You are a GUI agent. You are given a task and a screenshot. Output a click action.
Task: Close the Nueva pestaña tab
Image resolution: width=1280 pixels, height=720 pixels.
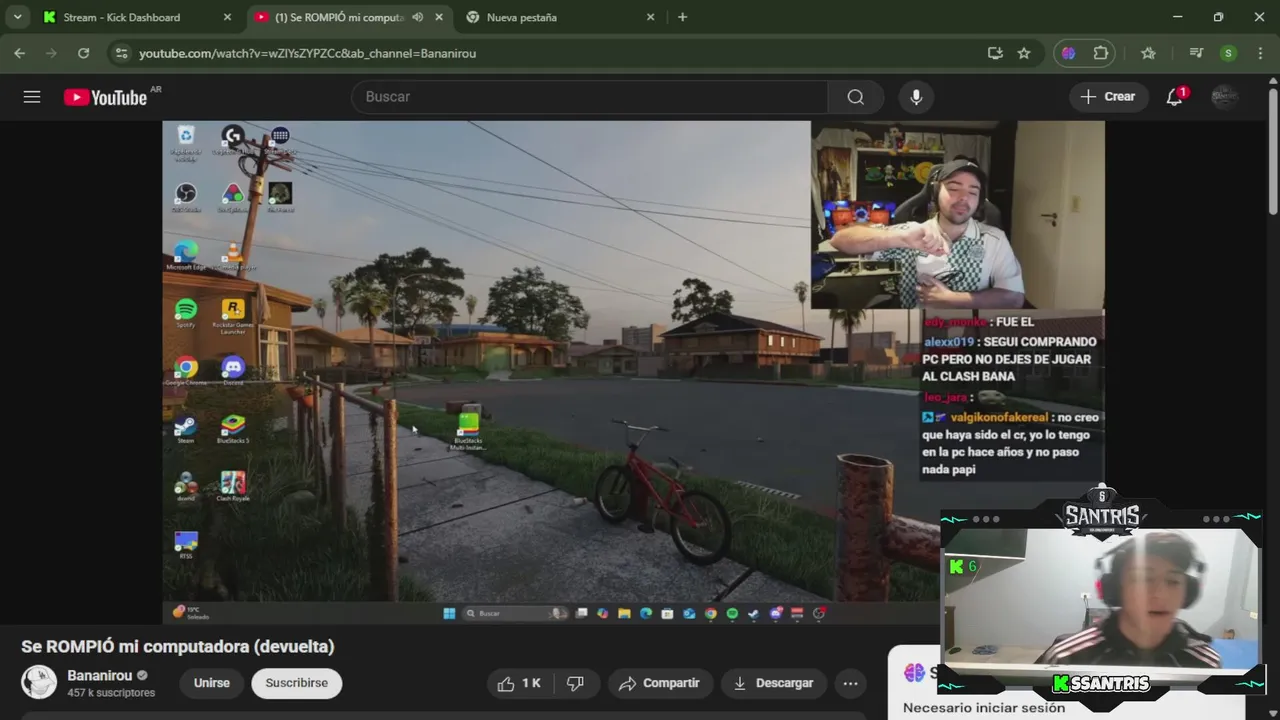coord(651,17)
